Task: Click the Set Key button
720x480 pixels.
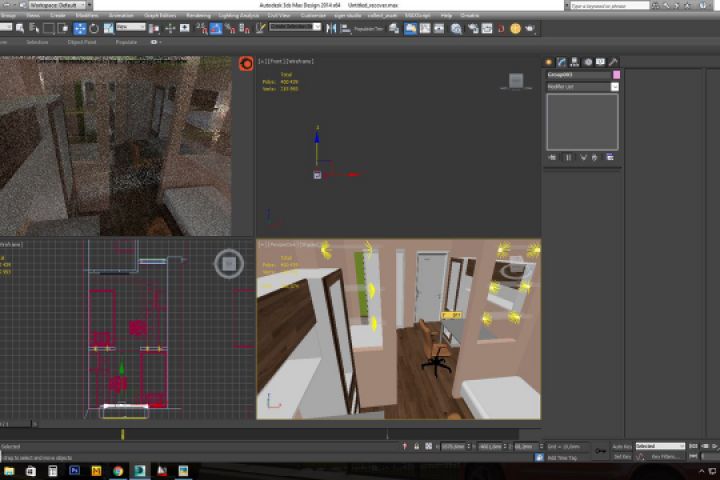Action: [x=622, y=457]
